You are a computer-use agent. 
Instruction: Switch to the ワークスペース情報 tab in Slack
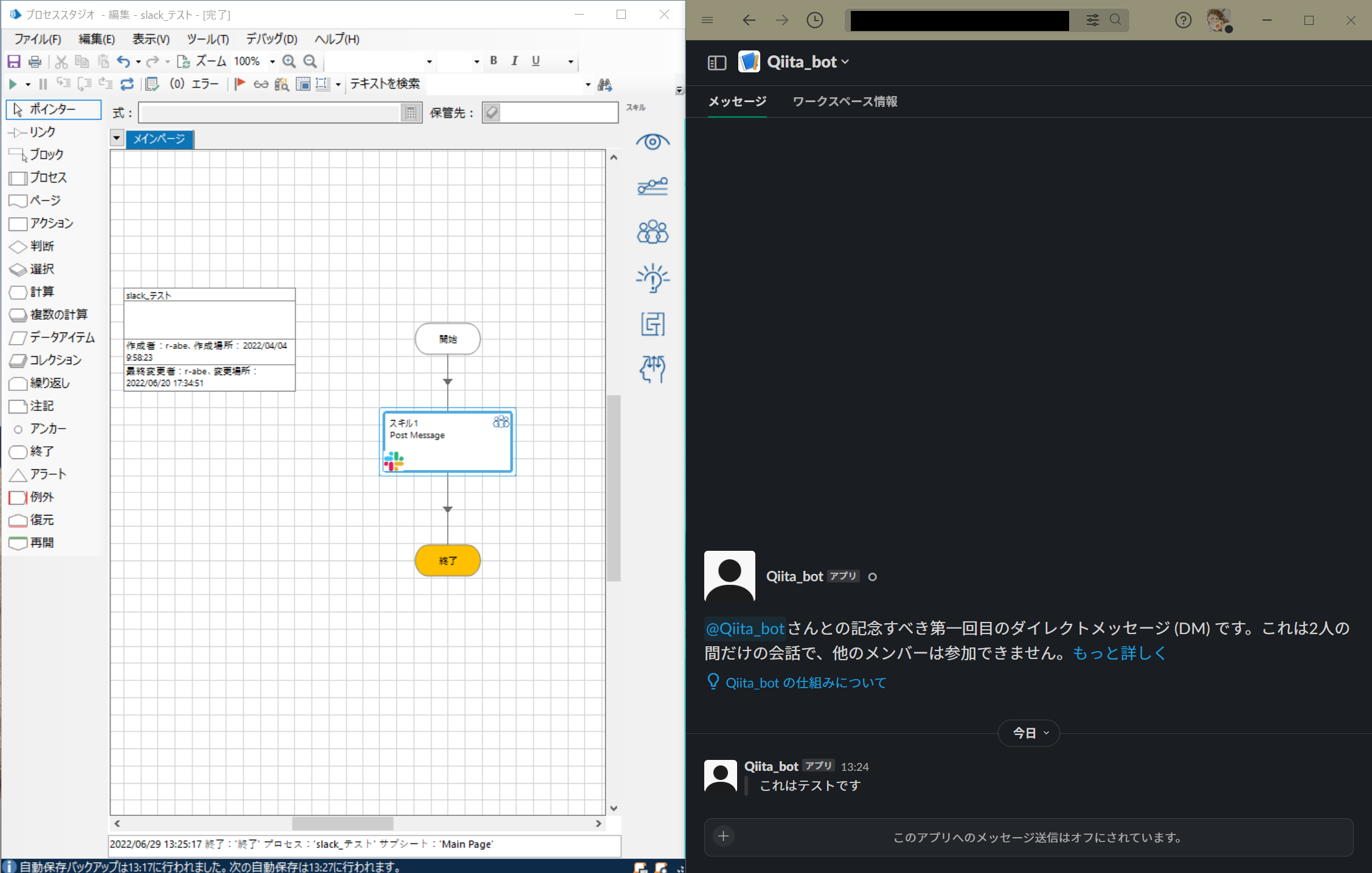tap(845, 102)
